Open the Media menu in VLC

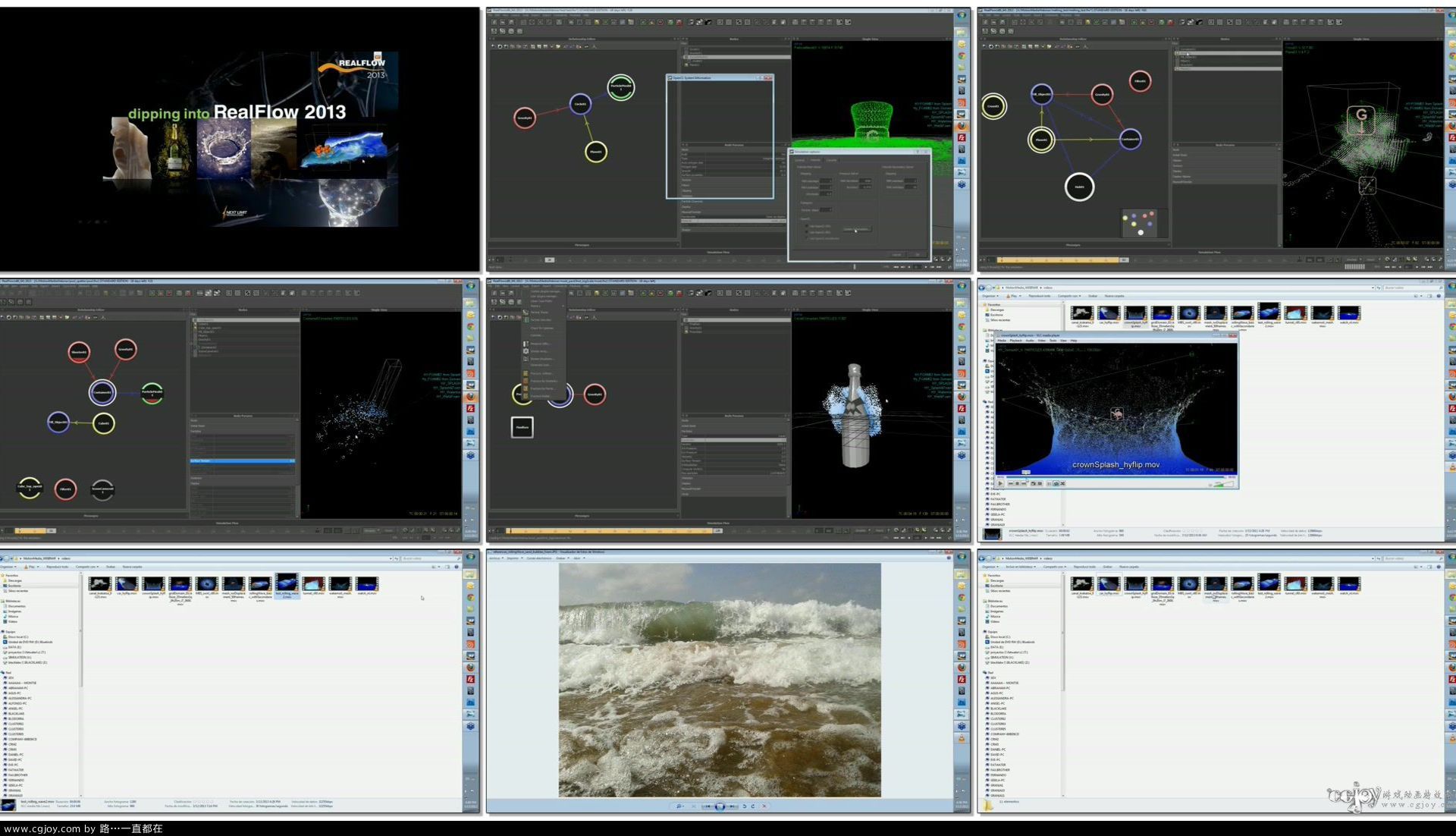point(1002,341)
